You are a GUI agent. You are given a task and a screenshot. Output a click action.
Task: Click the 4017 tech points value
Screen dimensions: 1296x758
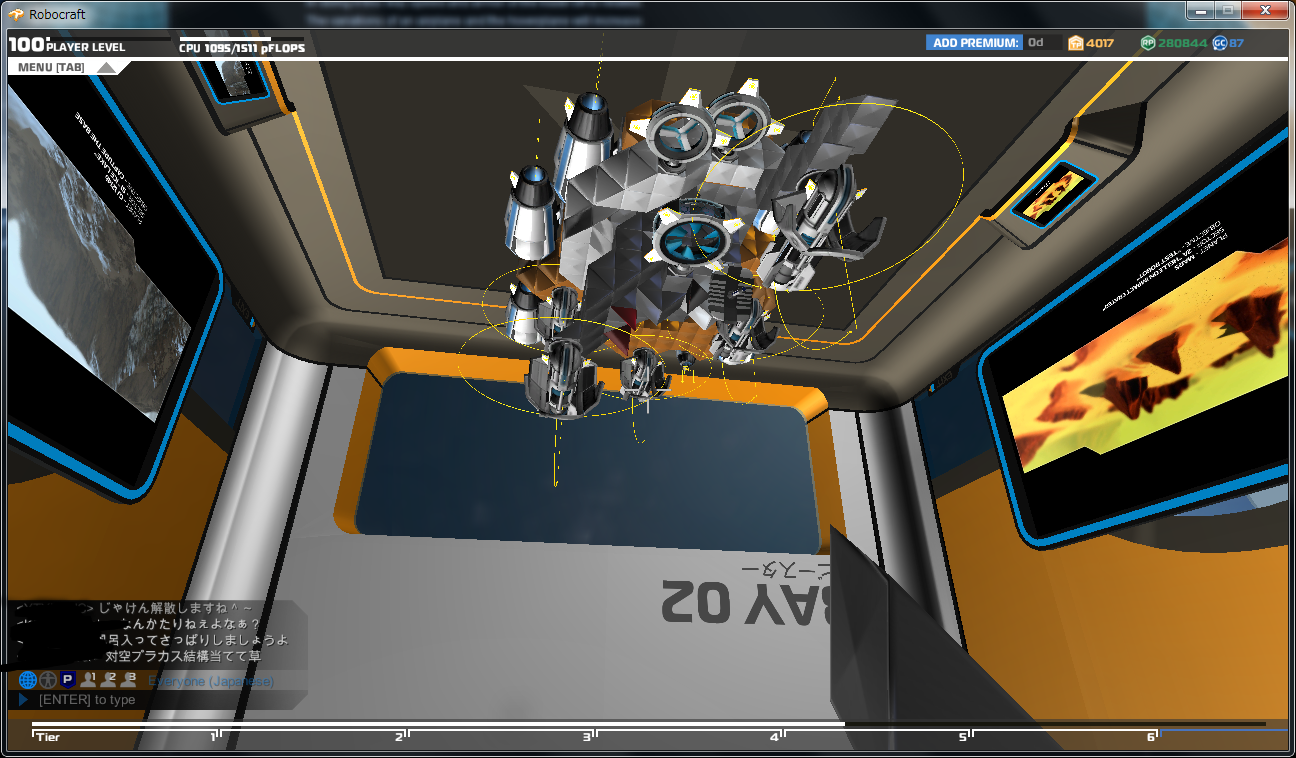point(1100,43)
